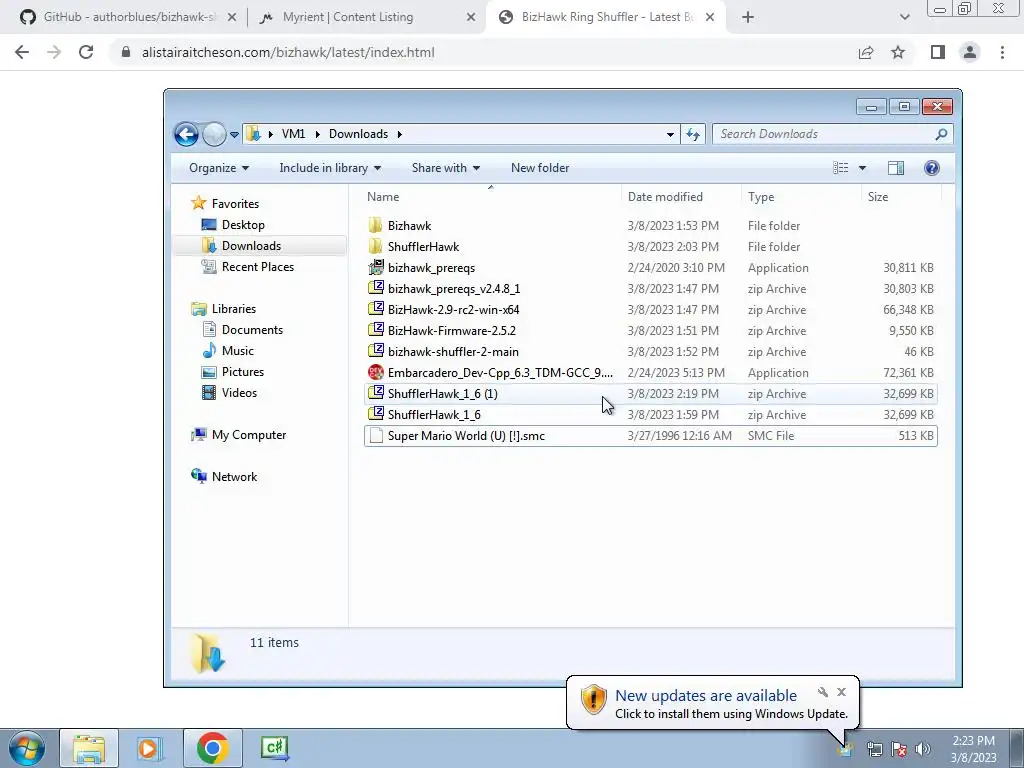Open the Videos library
Image resolution: width=1024 pixels, height=768 pixels.
[229, 392]
